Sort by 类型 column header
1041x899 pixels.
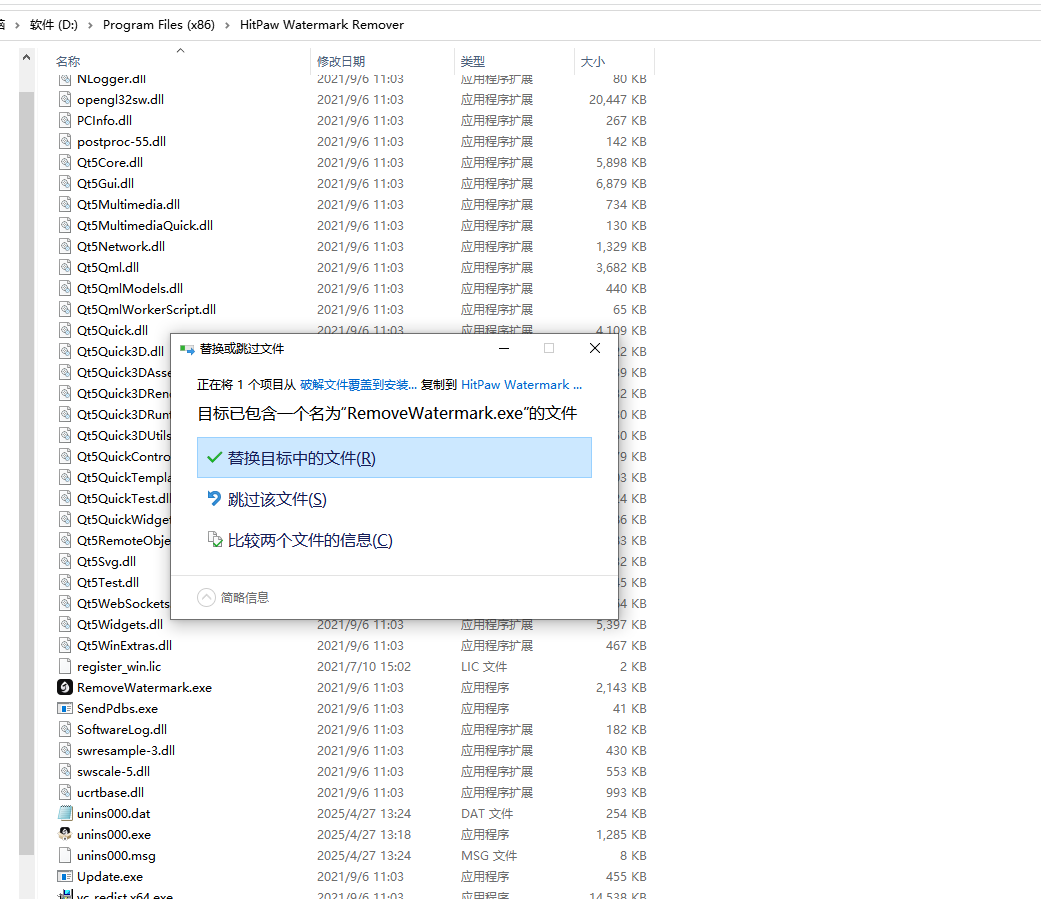pos(473,61)
